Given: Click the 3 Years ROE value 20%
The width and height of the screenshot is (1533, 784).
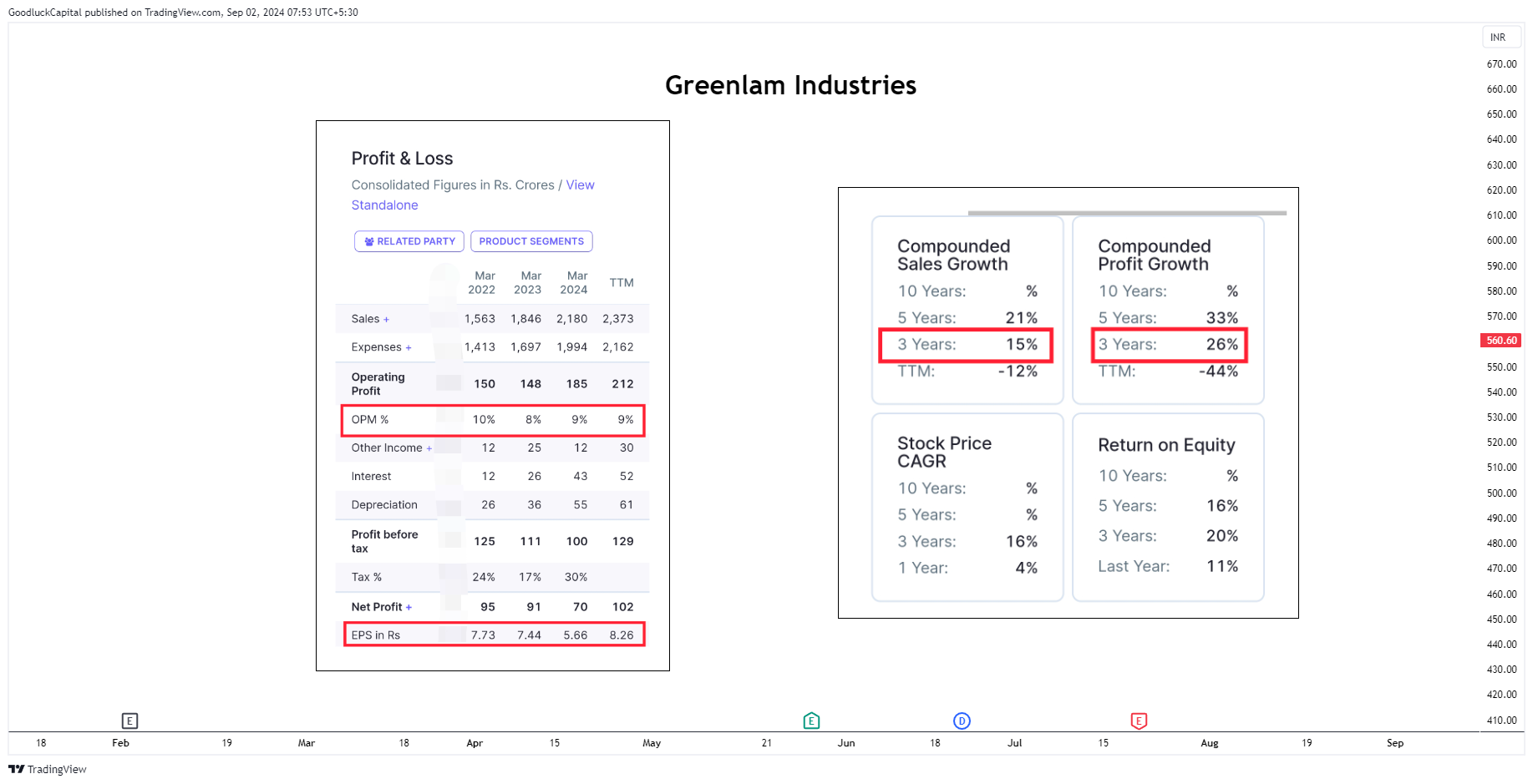Looking at the screenshot, I should 1222,536.
